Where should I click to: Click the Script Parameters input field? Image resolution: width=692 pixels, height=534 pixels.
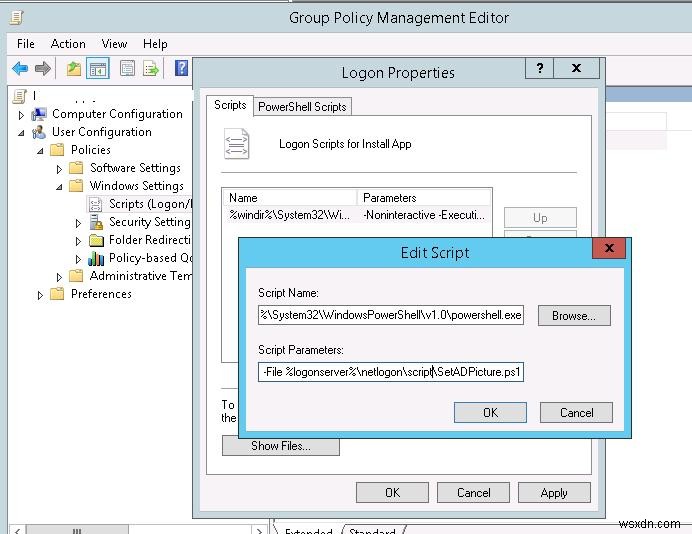(x=391, y=372)
